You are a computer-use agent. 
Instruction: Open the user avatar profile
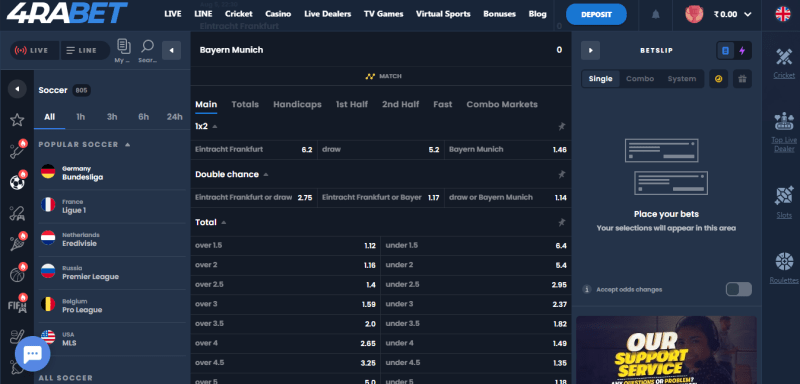tap(694, 14)
